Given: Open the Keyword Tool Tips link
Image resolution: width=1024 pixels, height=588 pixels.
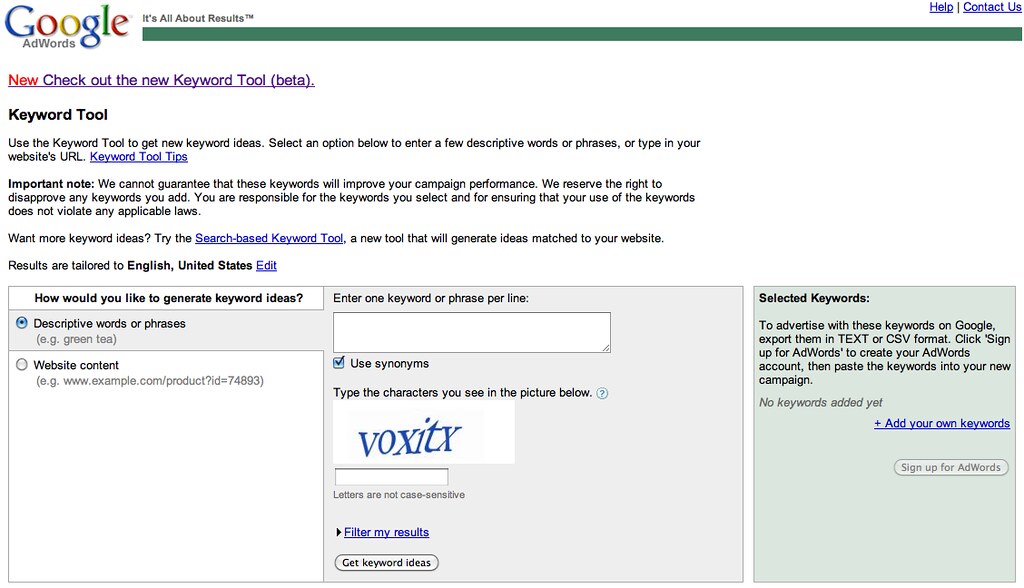Looking at the screenshot, I should point(138,157).
